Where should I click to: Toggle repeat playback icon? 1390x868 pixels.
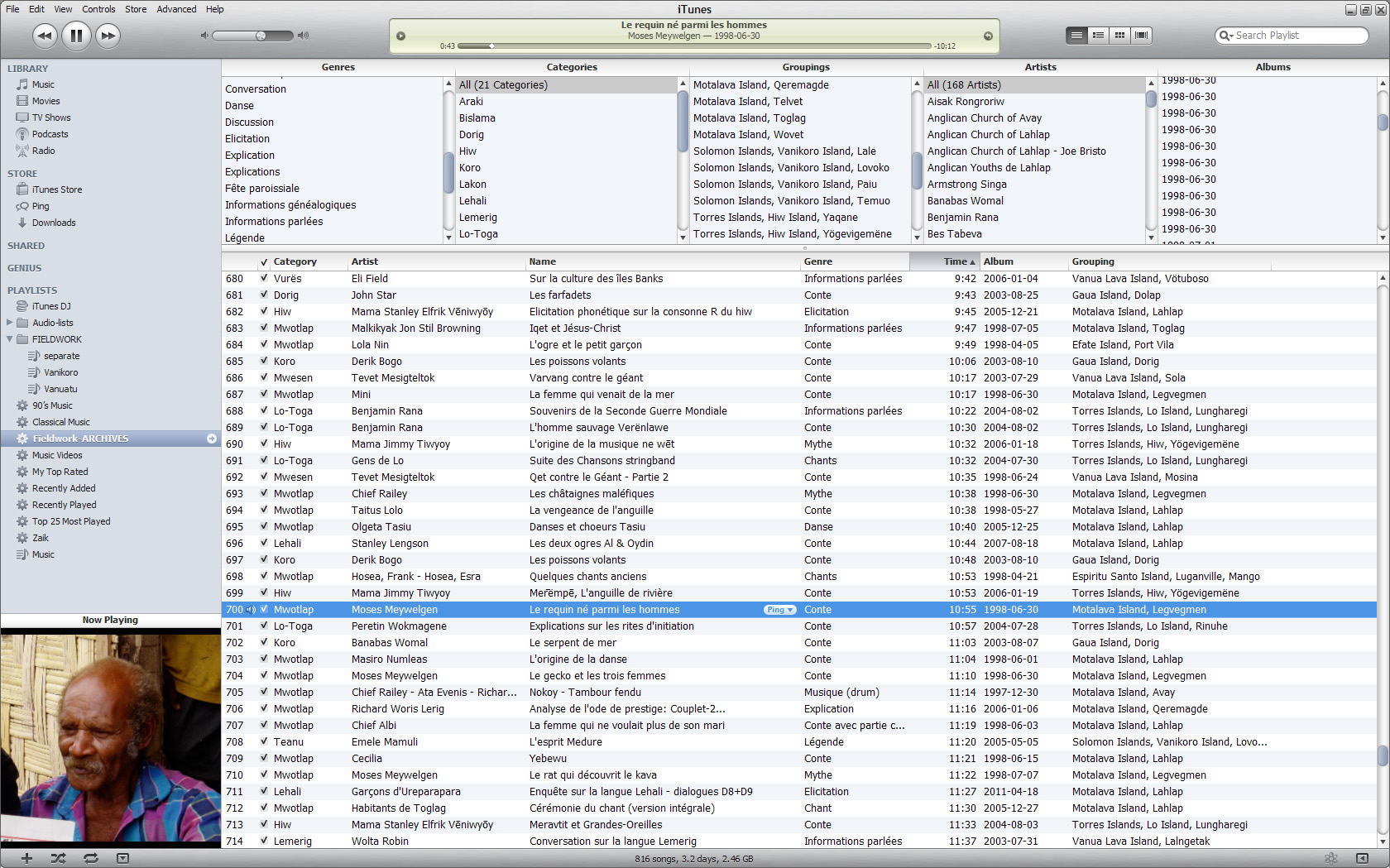90,858
